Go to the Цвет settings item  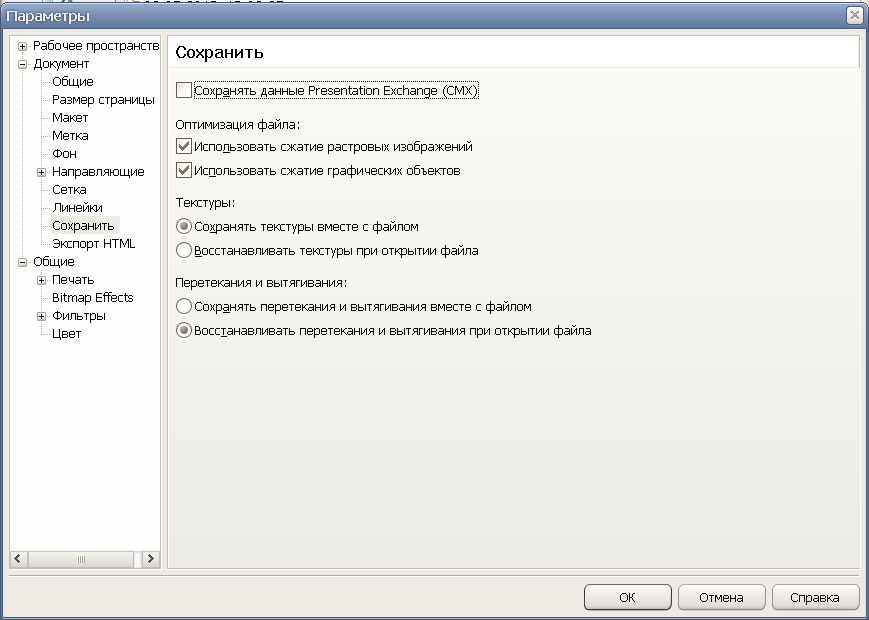point(66,334)
